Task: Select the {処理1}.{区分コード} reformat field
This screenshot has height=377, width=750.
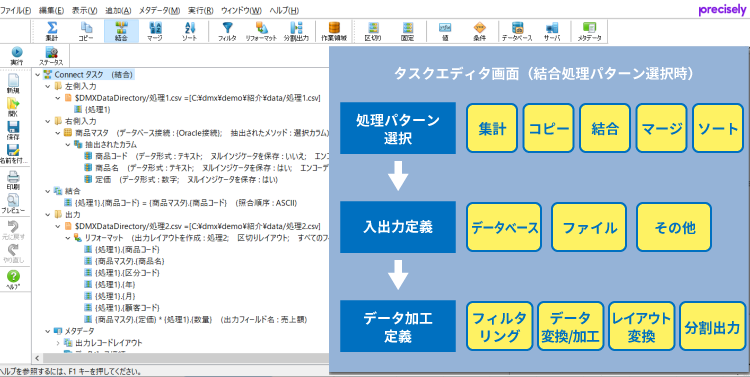Action: (121, 273)
